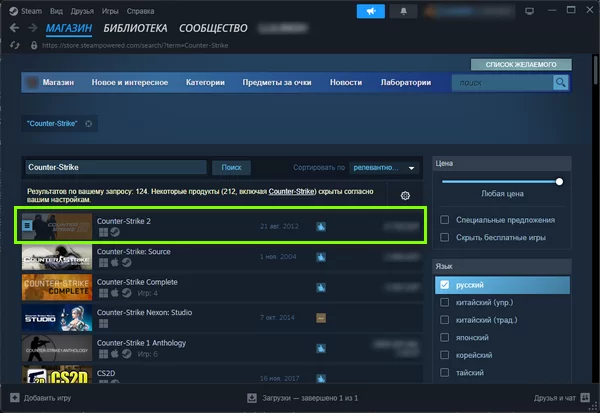Image resolution: width=600 pixels, height=413 pixels.
Task: Click the store search magnifier icon
Action: coord(561,83)
